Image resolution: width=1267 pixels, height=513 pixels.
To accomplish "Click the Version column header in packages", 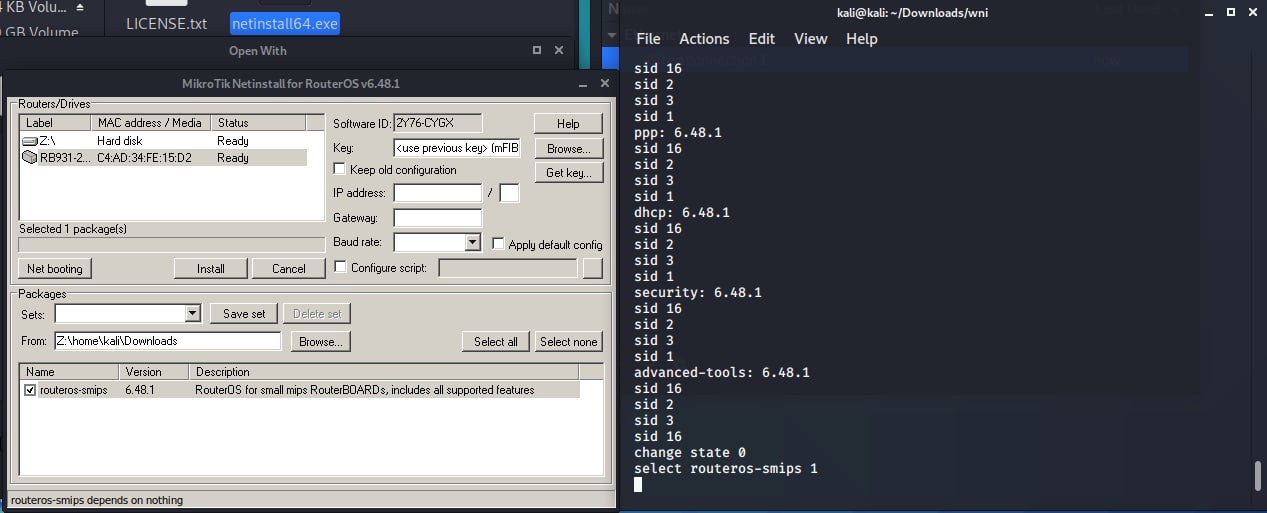I will pyautogui.click(x=155, y=372).
